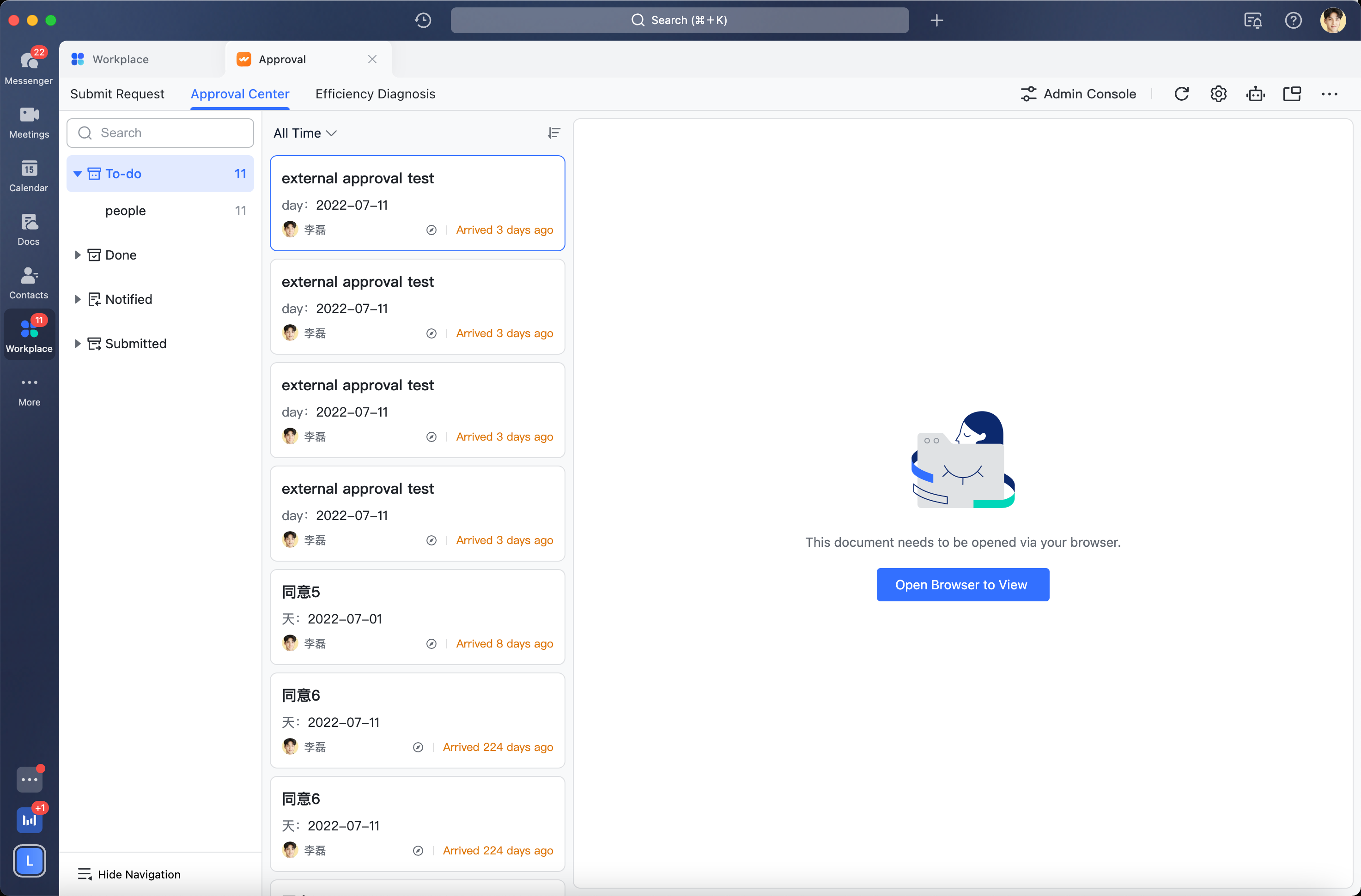
Task: Click Open Browser to View button
Action: pyautogui.click(x=962, y=584)
